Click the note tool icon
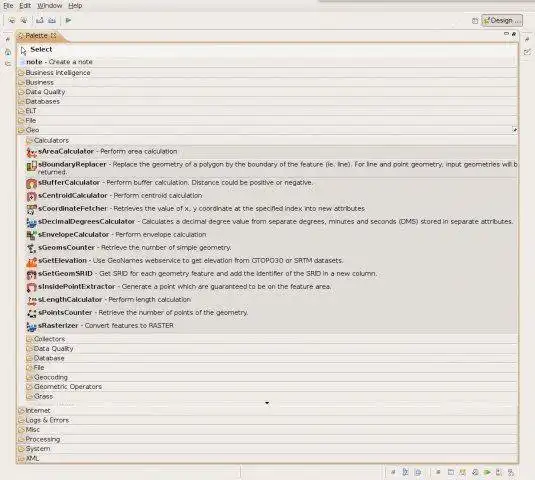The height and width of the screenshot is (480, 535). [x=22, y=62]
